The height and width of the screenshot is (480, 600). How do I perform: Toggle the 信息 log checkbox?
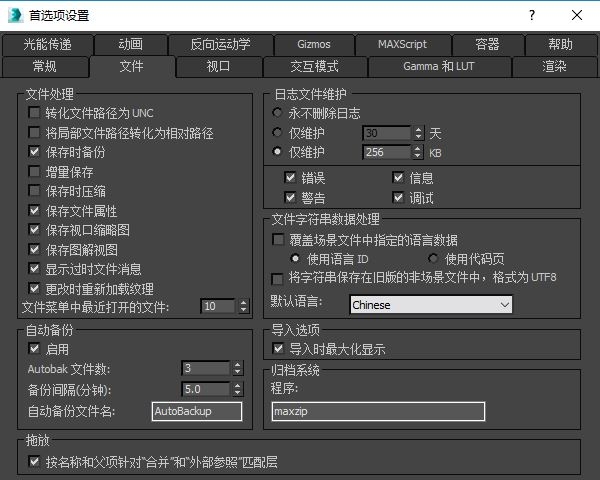[x=398, y=178]
